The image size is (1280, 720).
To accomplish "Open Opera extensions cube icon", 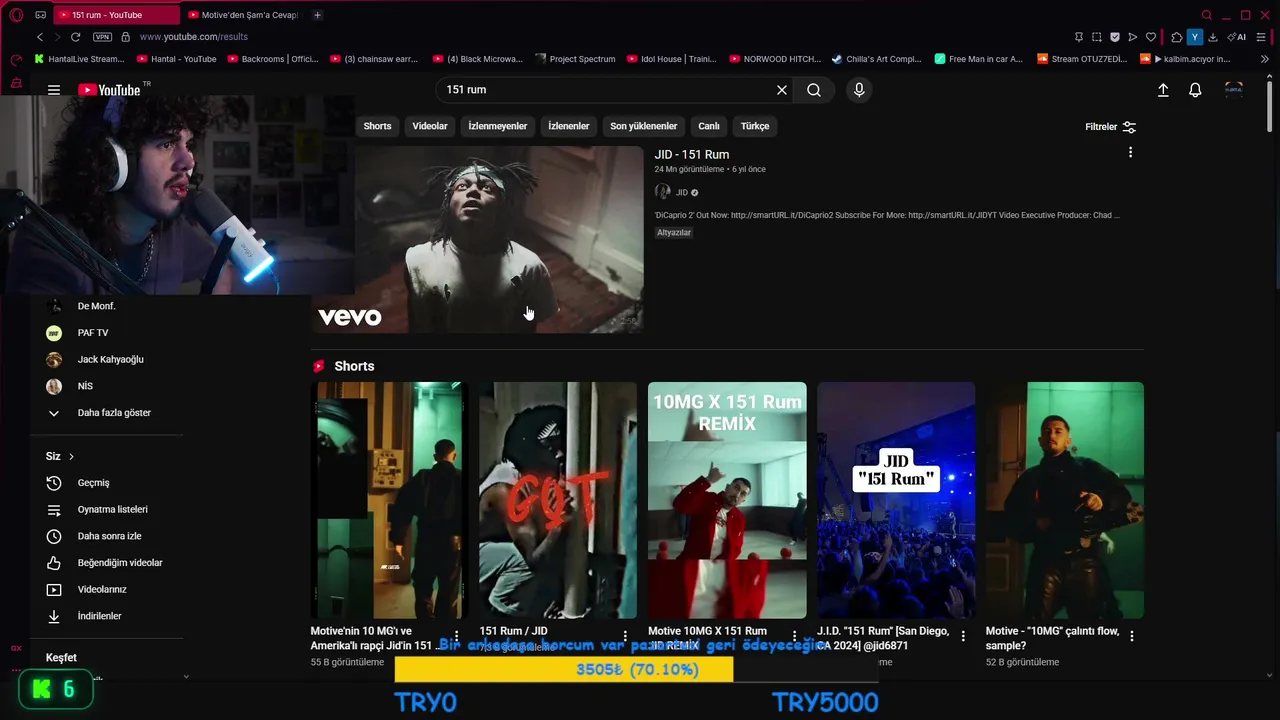I will pyautogui.click(x=1176, y=37).
